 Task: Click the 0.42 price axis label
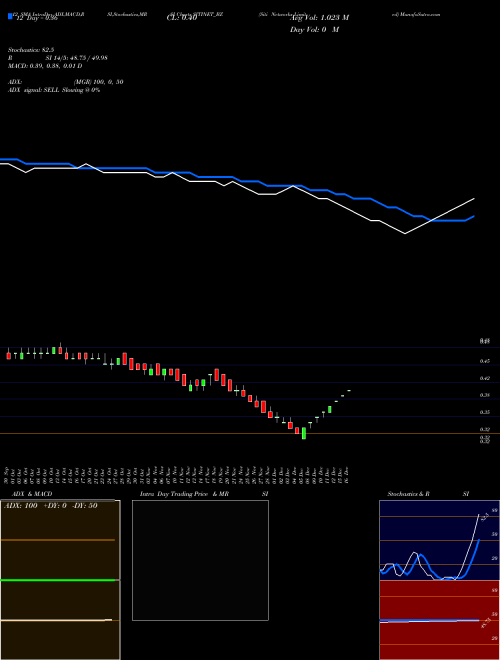click(x=485, y=378)
